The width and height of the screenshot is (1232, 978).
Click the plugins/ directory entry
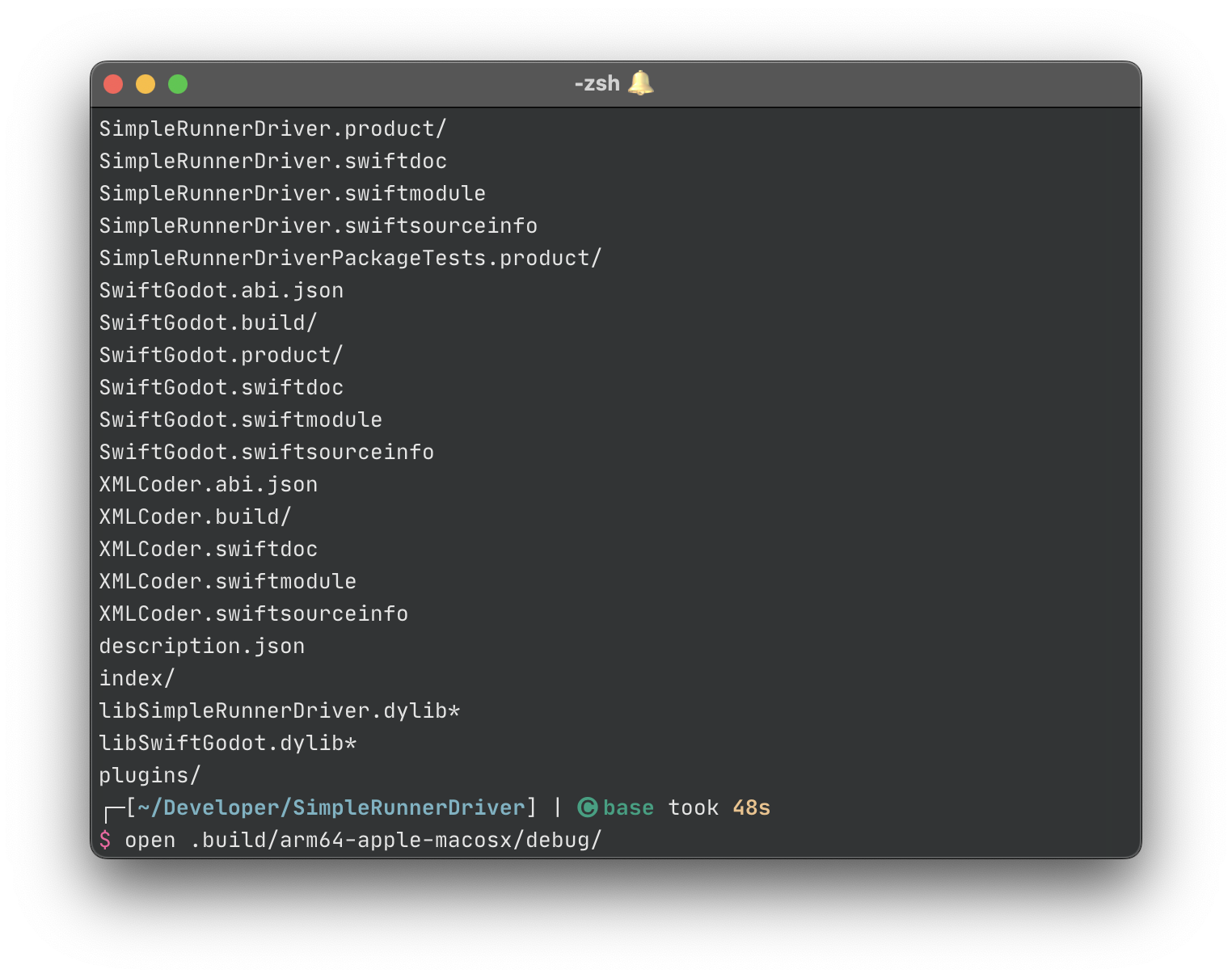point(148,774)
